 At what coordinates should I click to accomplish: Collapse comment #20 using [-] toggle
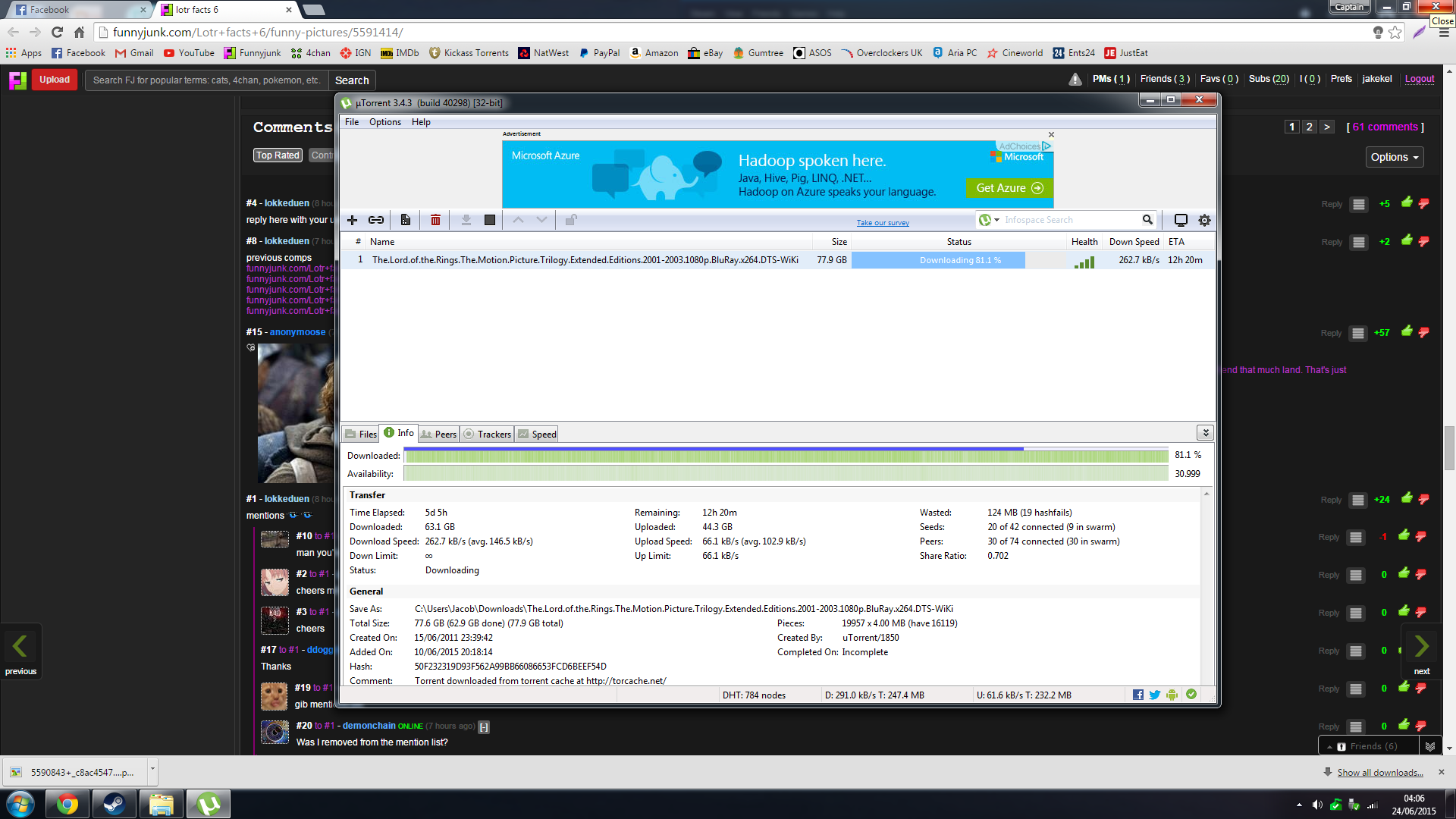tap(484, 727)
